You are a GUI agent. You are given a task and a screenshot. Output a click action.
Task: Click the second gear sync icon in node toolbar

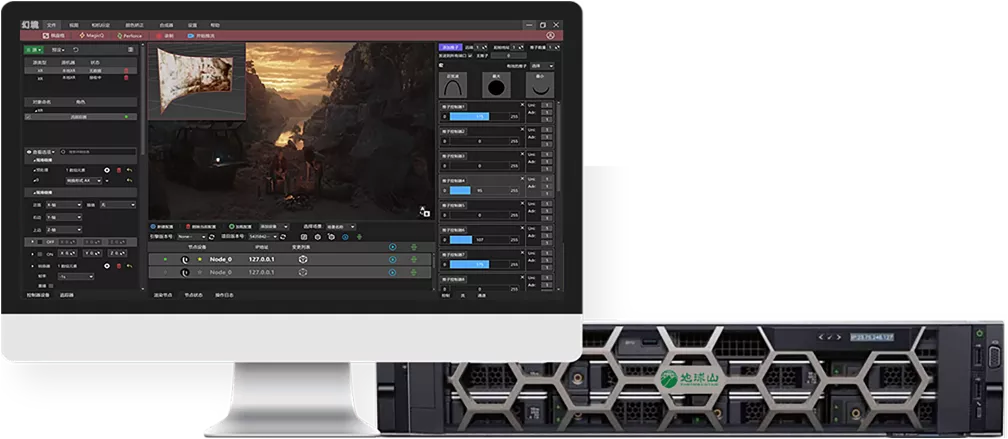331,237
